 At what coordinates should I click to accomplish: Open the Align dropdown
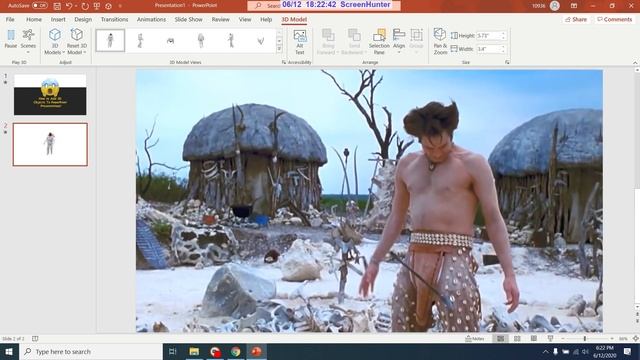pos(399,41)
